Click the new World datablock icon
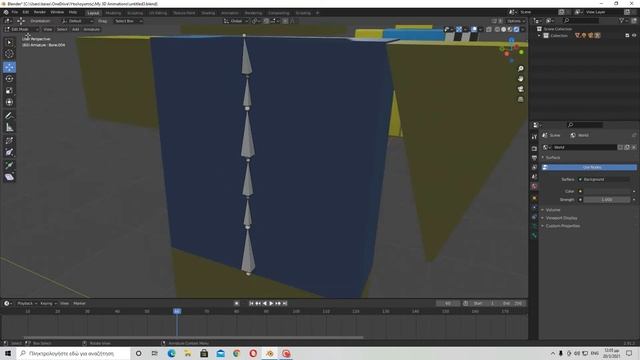 [627, 147]
